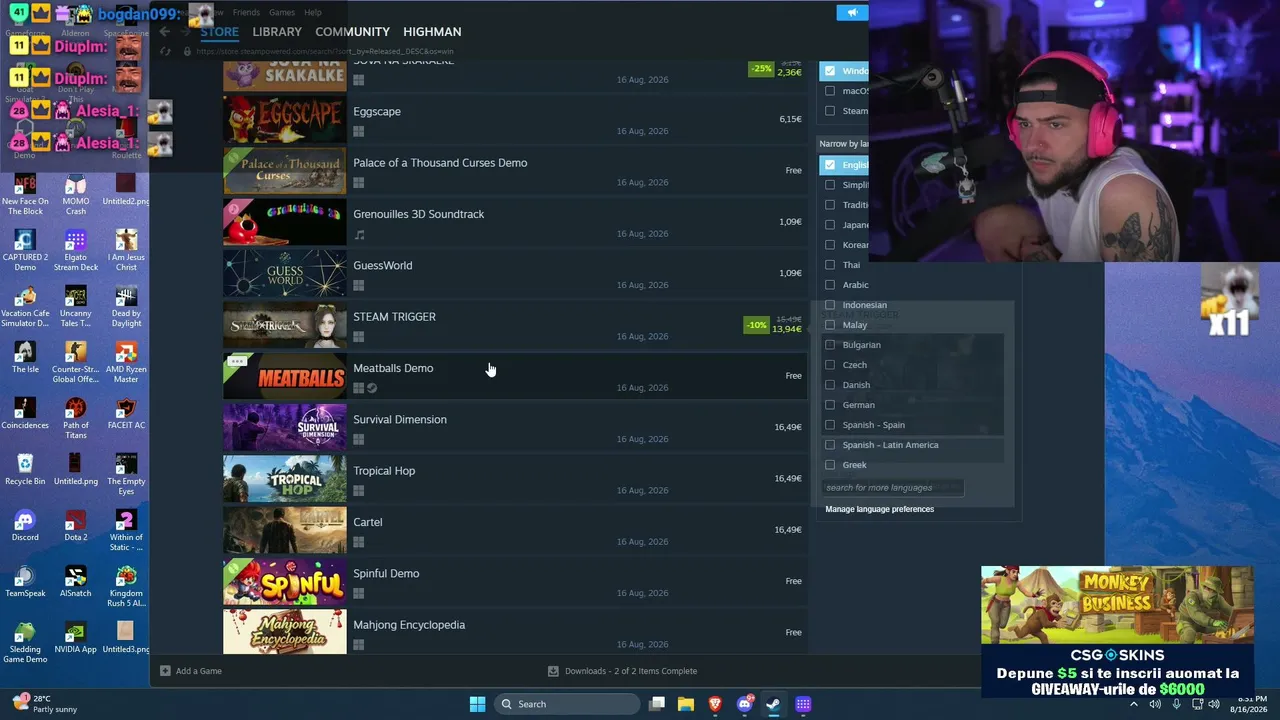Image resolution: width=1280 pixels, height=720 pixels.
Task: Show hidden icons in the system tray
Action: (x=1134, y=704)
